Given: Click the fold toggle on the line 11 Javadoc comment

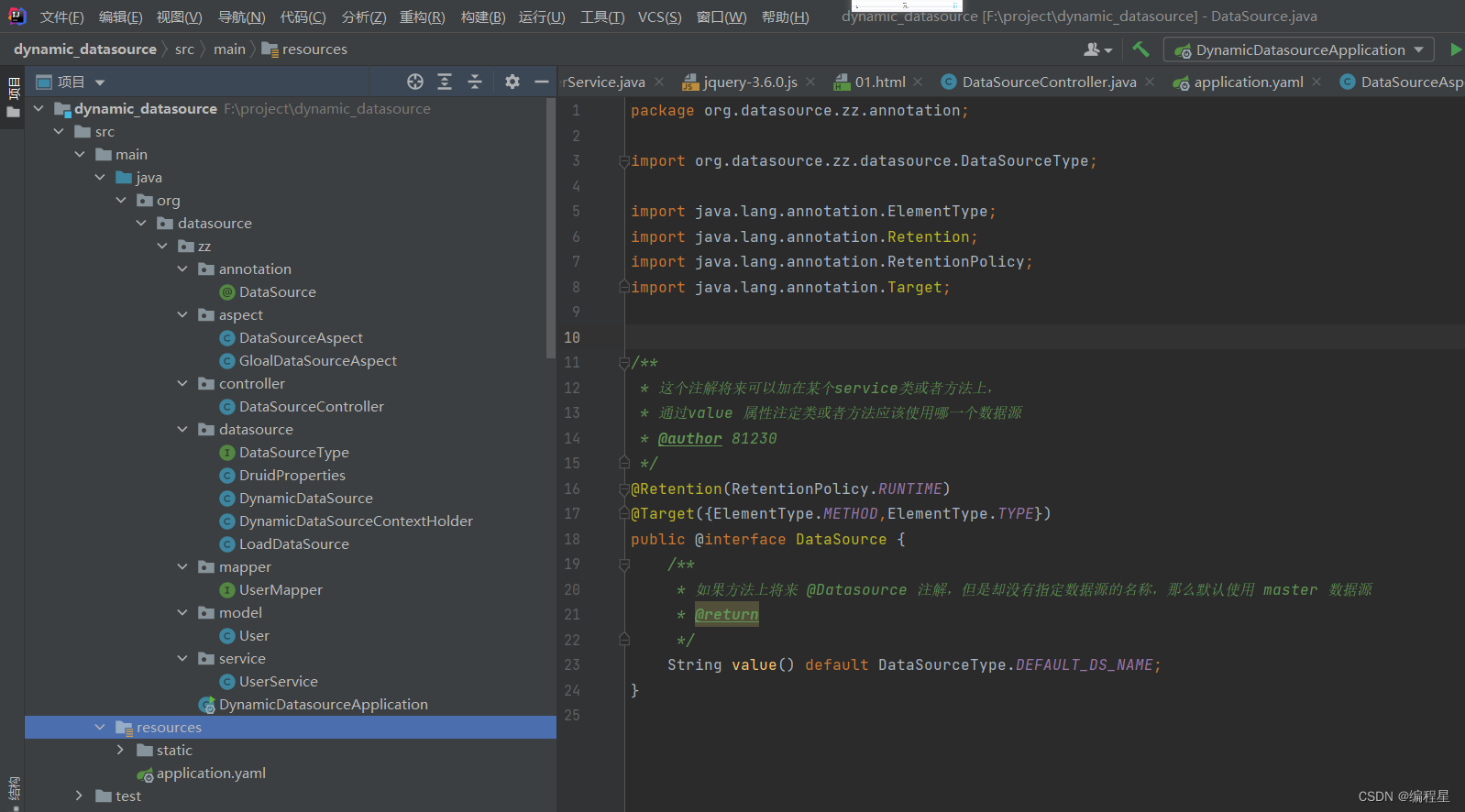Looking at the screenshot, I should [624, 363].
